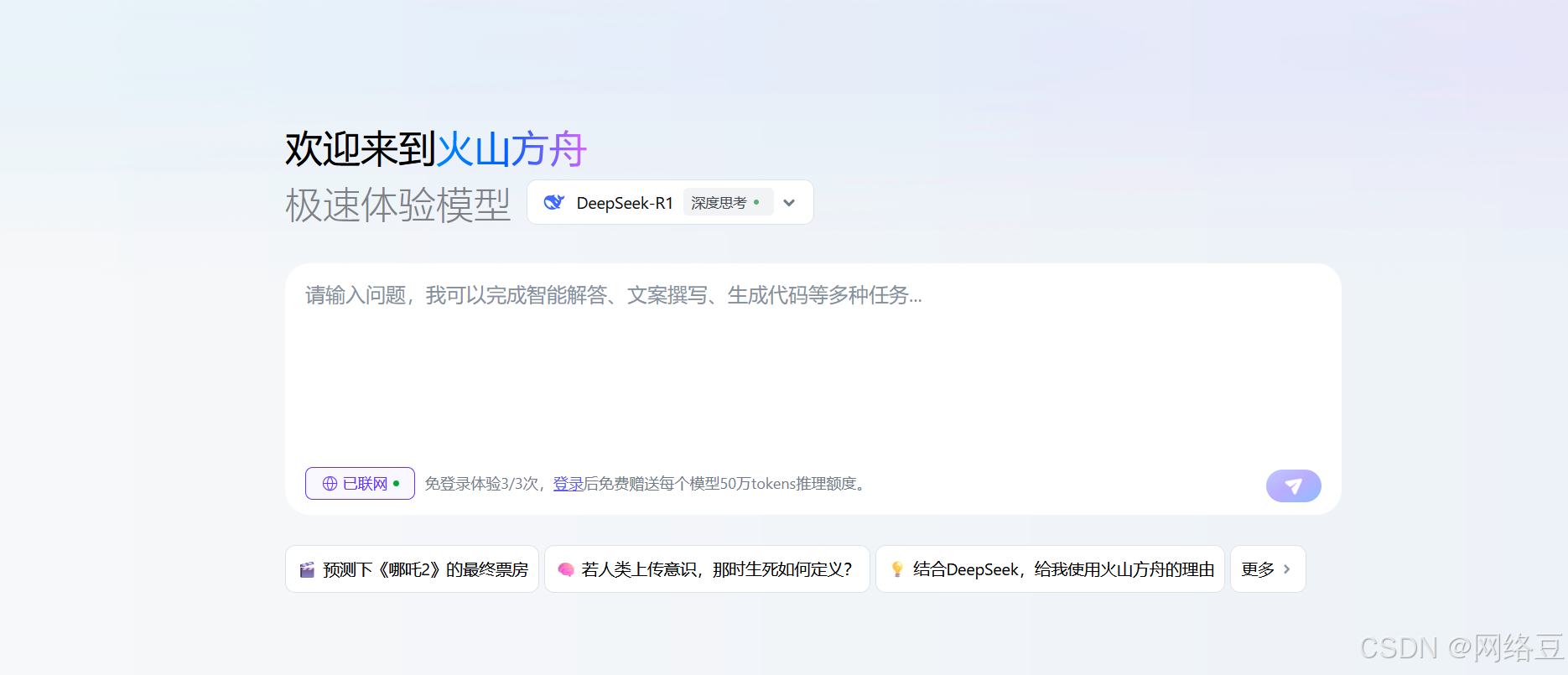Screen dimensions: 1568x675
Task: Click the lightbulb icon on 结合DeepSeek suggestion
Action: tap(897, 569)
